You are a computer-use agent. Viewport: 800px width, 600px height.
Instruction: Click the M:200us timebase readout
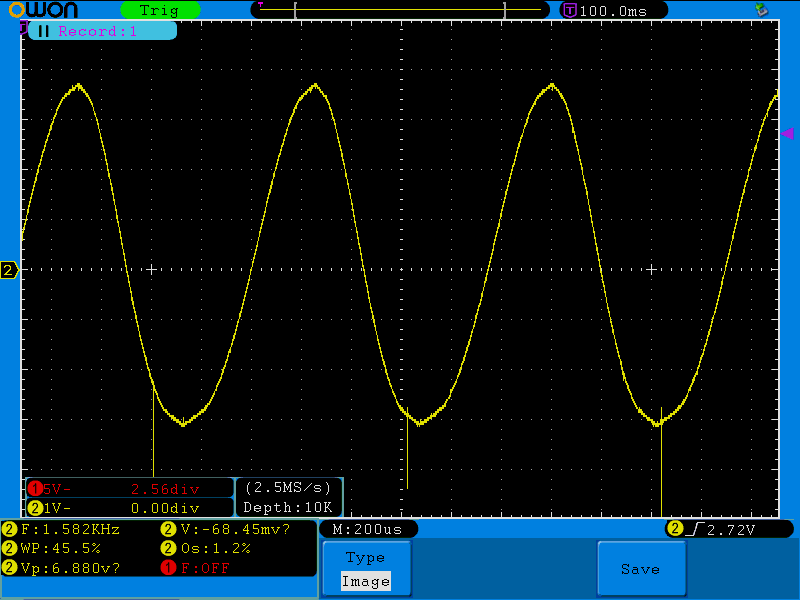coord(368,529)
